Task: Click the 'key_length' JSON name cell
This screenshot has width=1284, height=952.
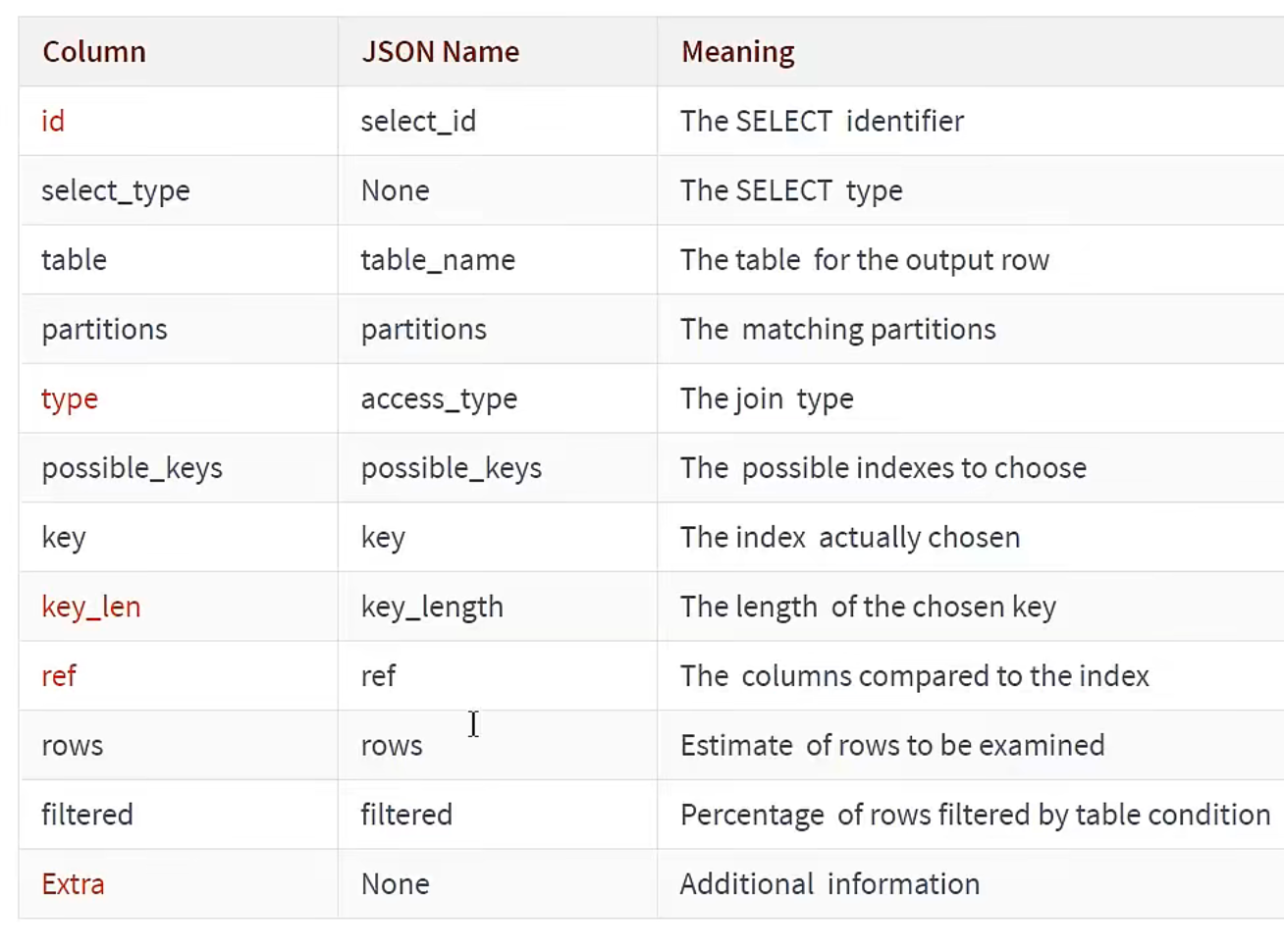Action: [432, 607]
